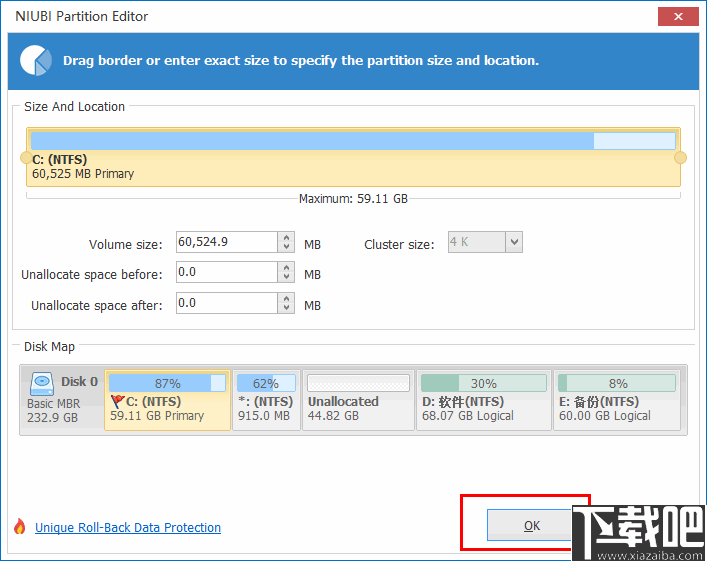Decrease Unallocate space after value

pos(286,308)
